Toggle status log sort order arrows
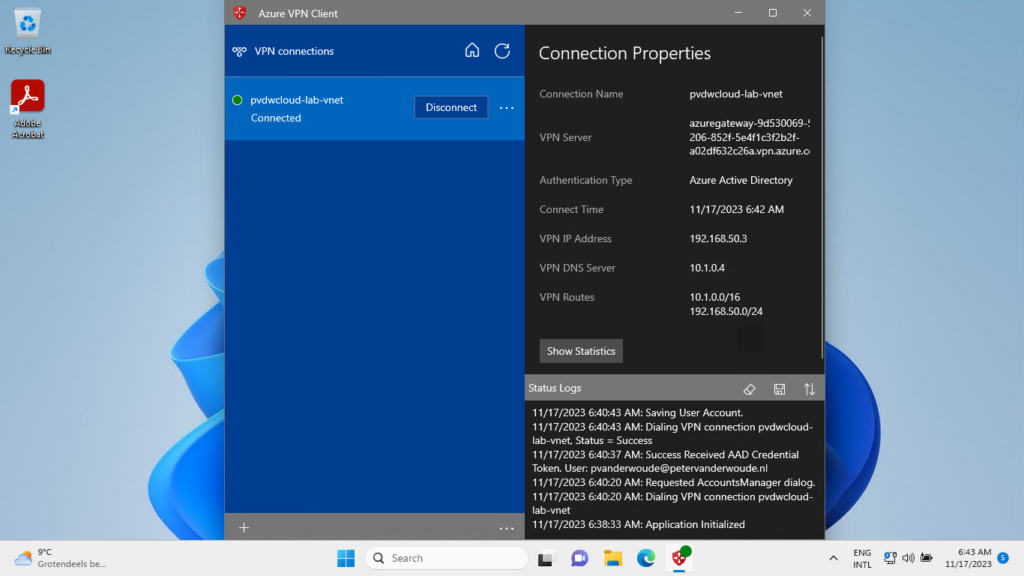 click(x=809, y=389)
